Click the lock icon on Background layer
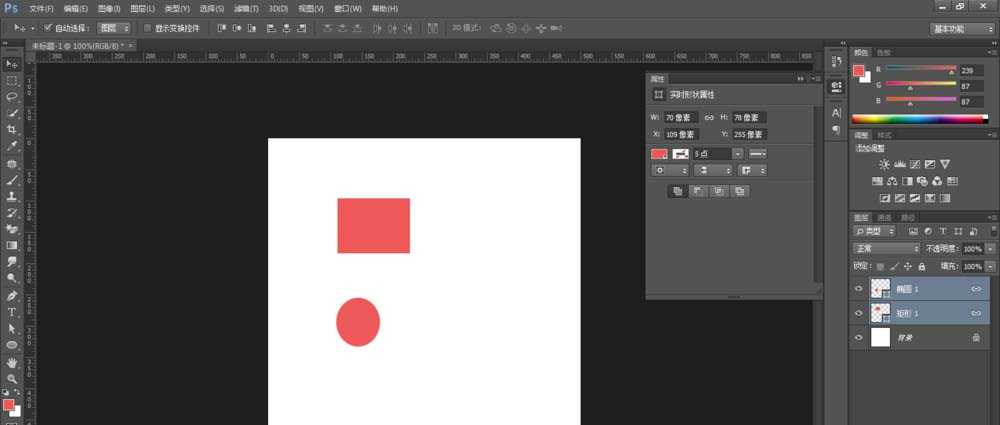1000x425 pixels. pyautogui.click(x=975, y=339)
